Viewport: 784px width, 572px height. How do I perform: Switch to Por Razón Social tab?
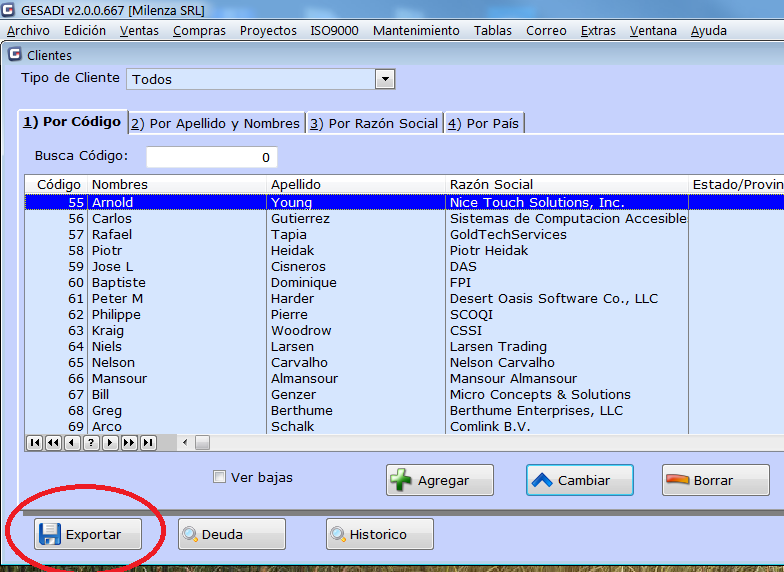point(374,123)
